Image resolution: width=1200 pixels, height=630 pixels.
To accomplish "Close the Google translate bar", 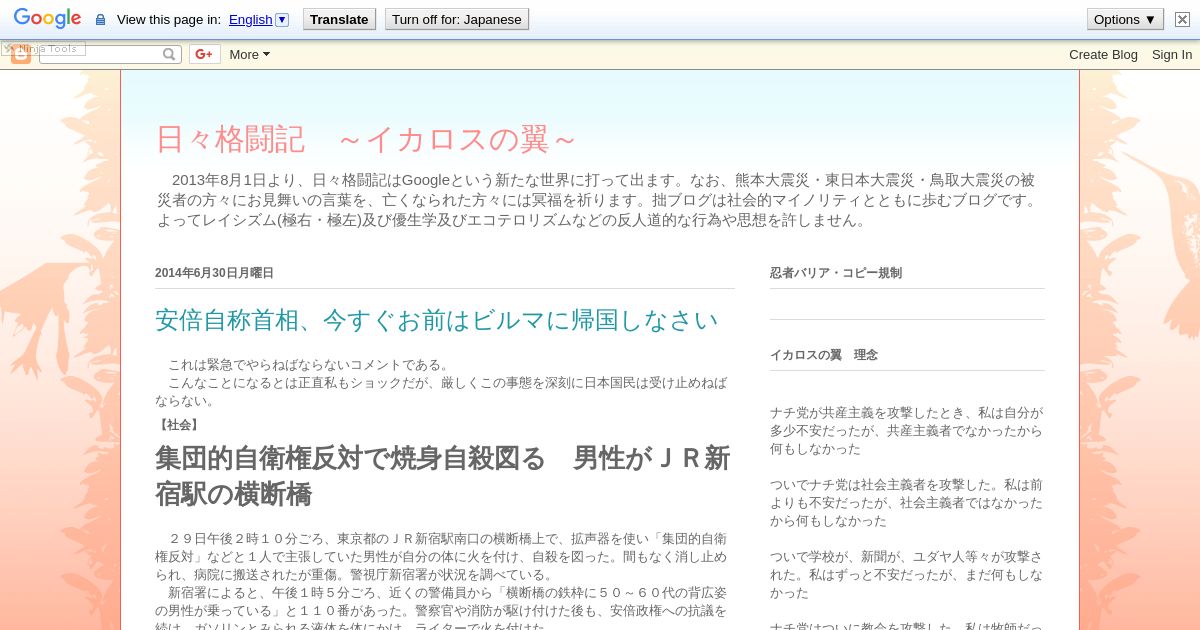I will [x=1182, y=19].
